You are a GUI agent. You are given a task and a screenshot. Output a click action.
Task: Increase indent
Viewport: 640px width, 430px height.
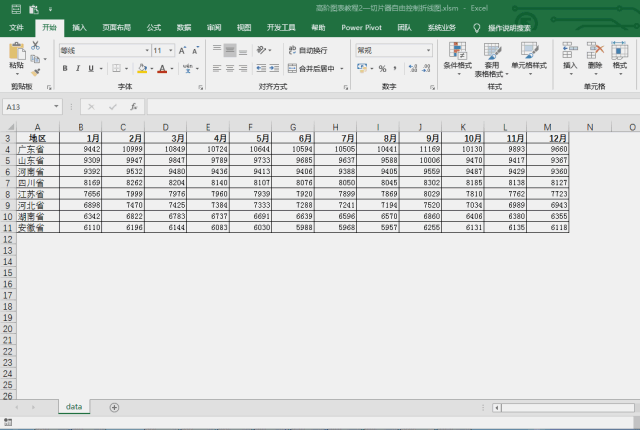[x=274, y=68]
